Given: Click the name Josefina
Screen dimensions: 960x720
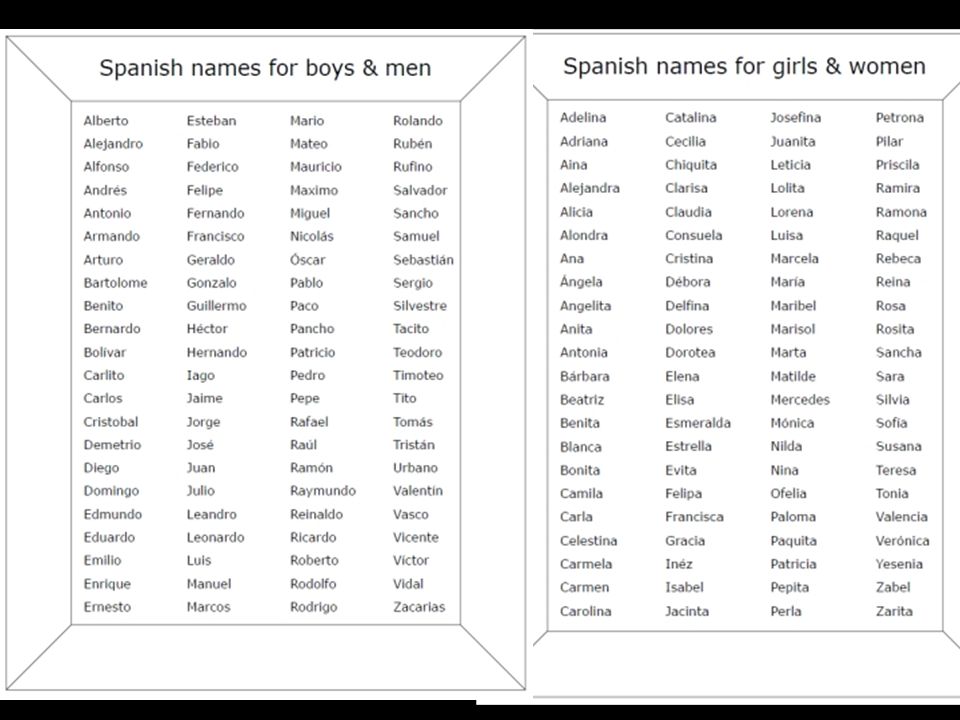Looking at the screenshot, I should point(796,118).
